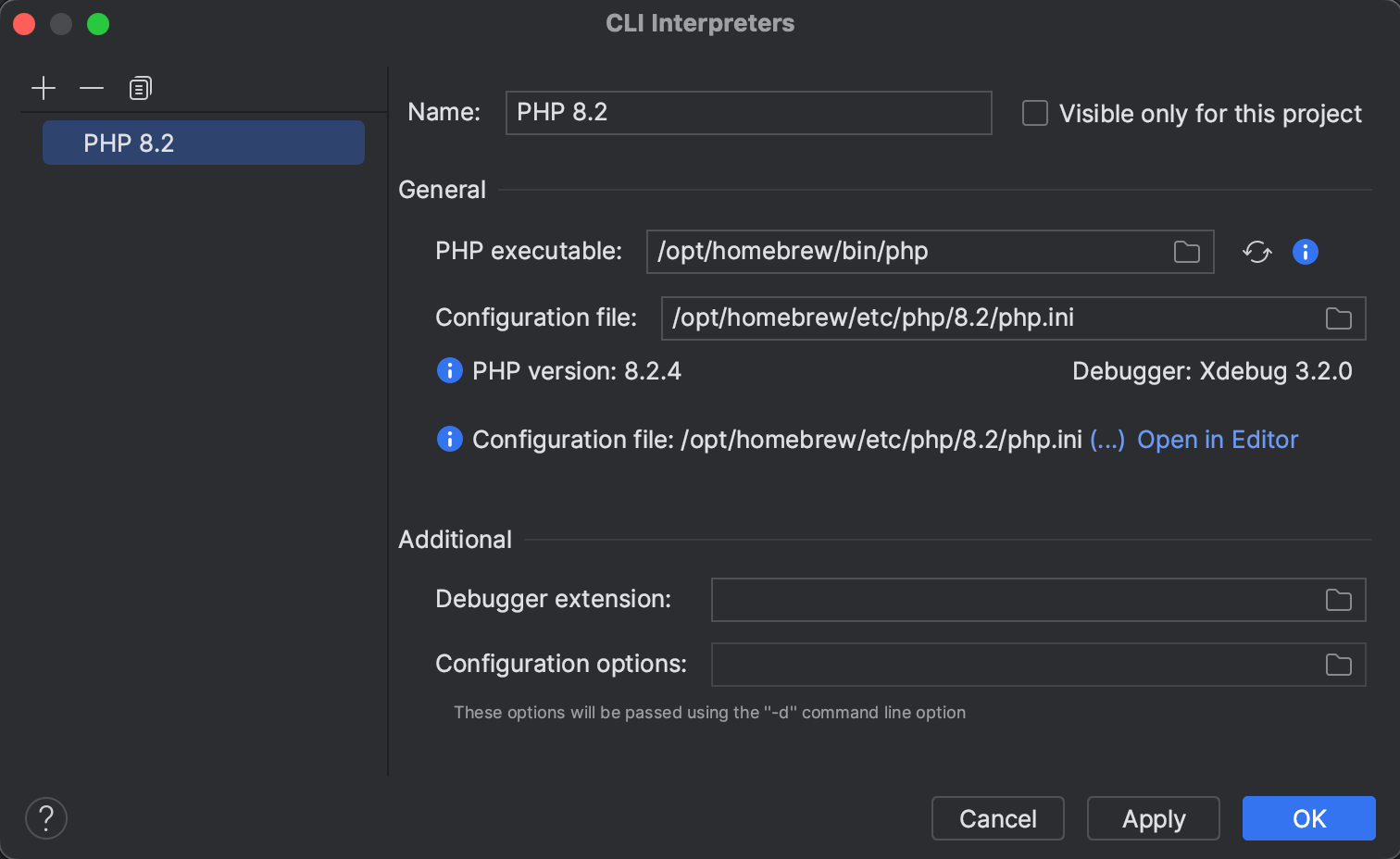Open the help for this dialog
The height and width of the screenshot is (859, 1400).
pyautogui.click(x=45, y=818)
